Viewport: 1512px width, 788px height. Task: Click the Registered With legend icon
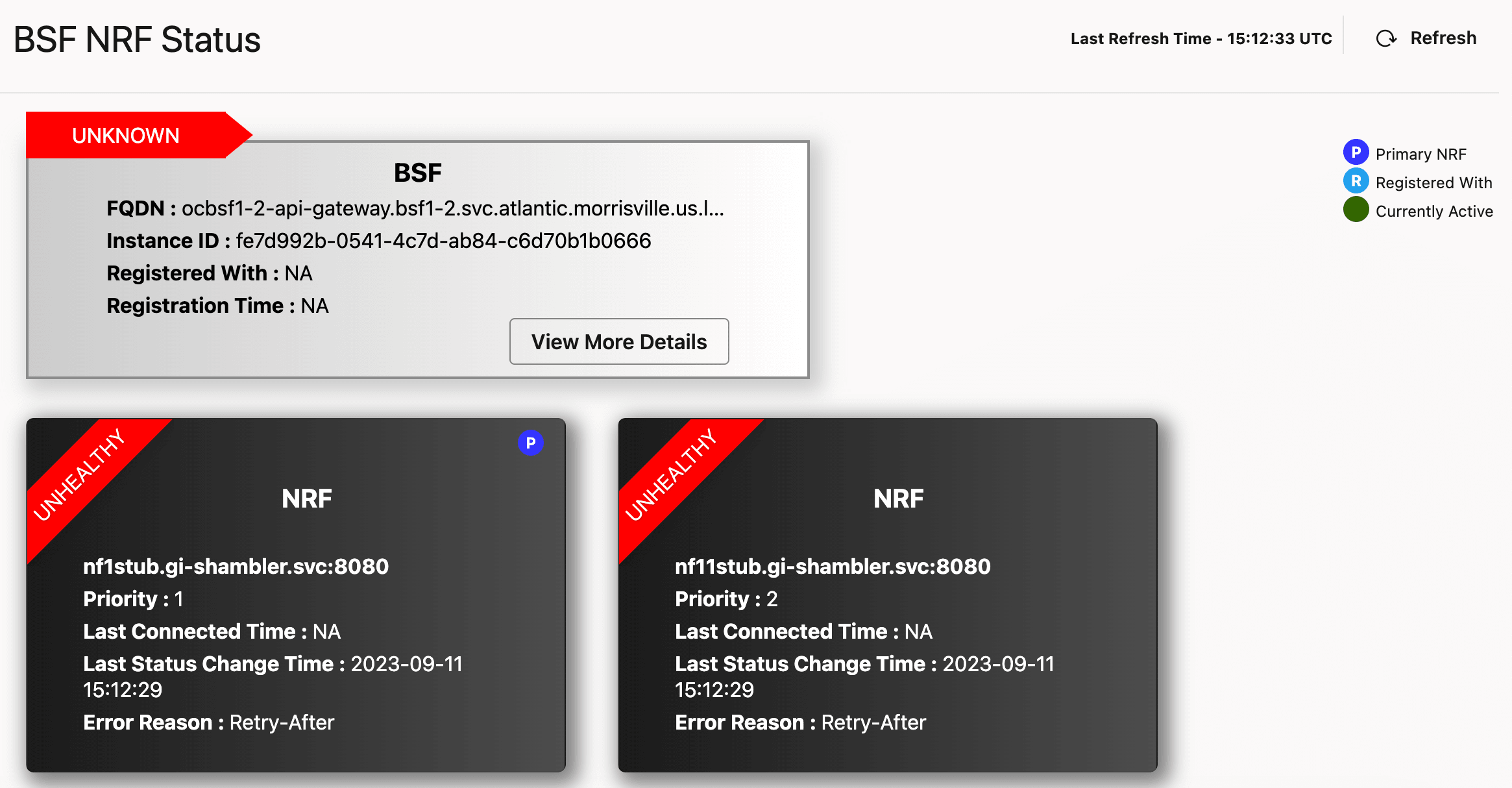[x=1355, y=180]
